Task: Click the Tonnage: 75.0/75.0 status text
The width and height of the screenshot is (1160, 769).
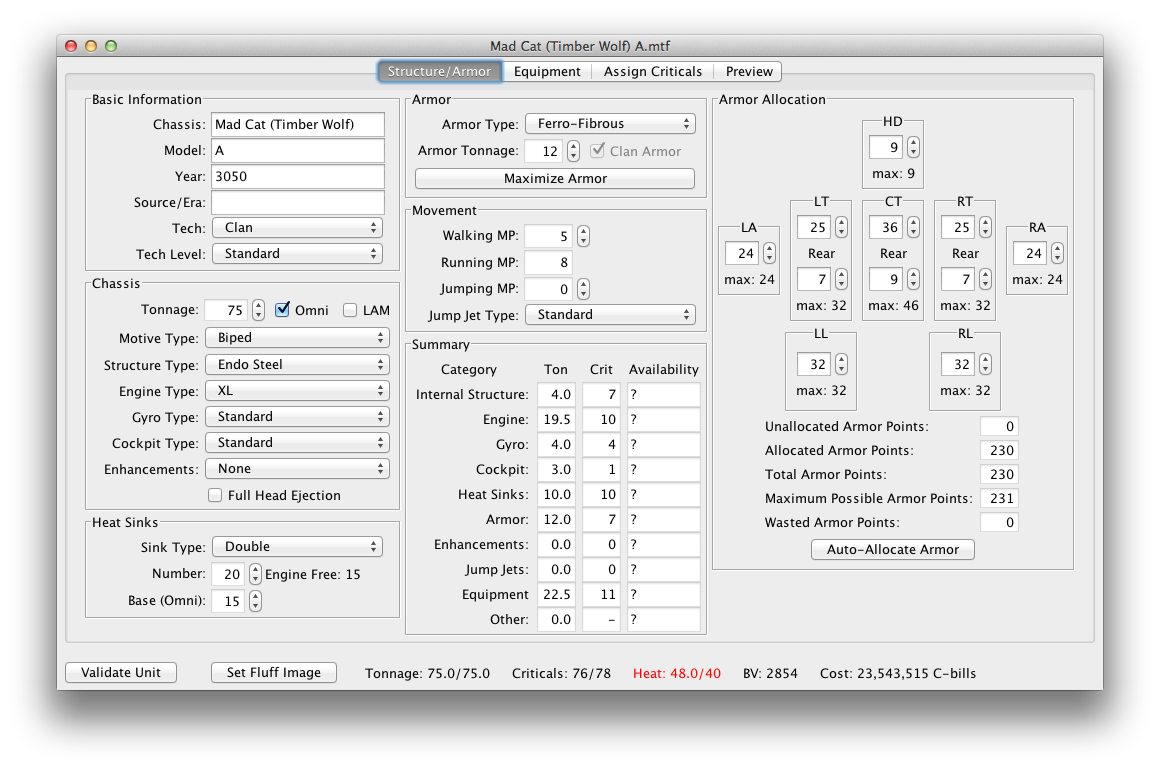Action: click(x=428, y=674)
